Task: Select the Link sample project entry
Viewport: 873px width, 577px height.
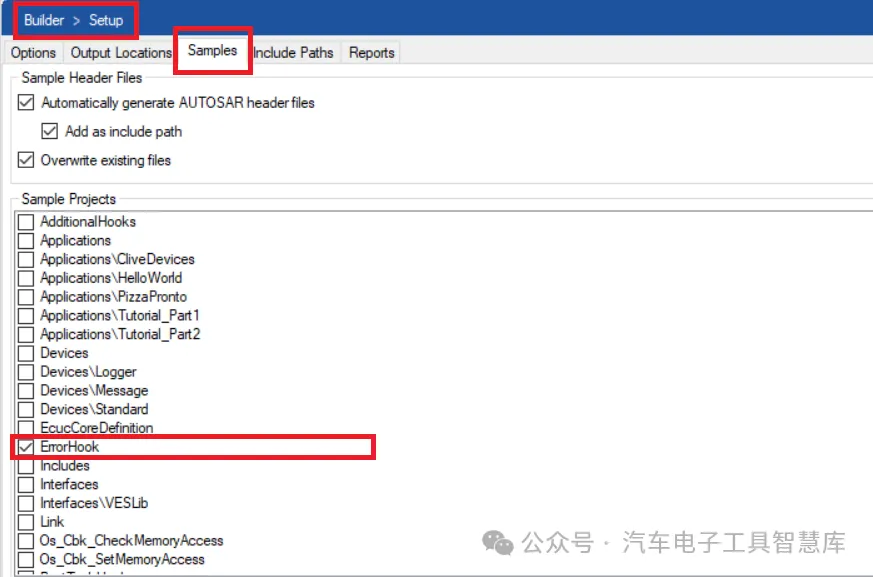Action: coord(25,521)
